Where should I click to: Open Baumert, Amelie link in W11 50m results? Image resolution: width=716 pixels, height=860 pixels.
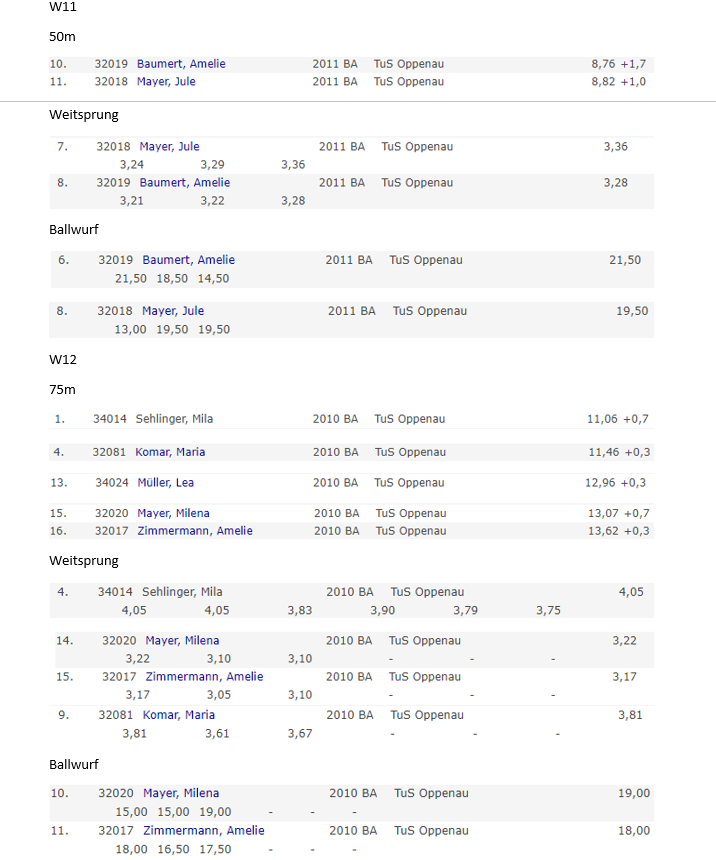[181, 64]
